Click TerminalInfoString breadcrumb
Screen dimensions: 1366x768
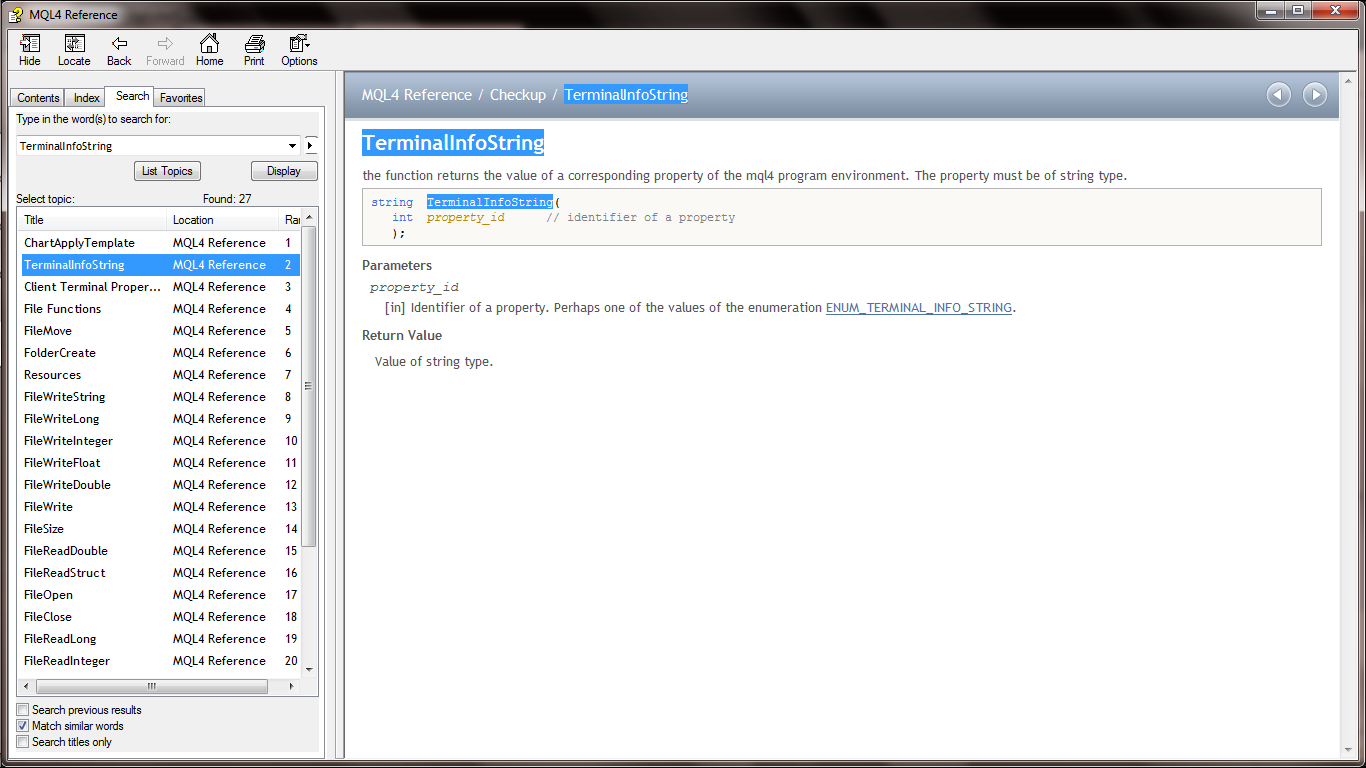point(626,95)
